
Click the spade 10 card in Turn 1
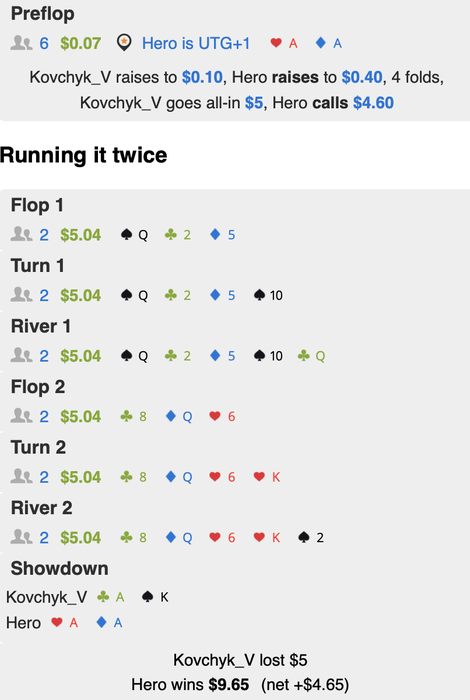click(x=268, y=295)
